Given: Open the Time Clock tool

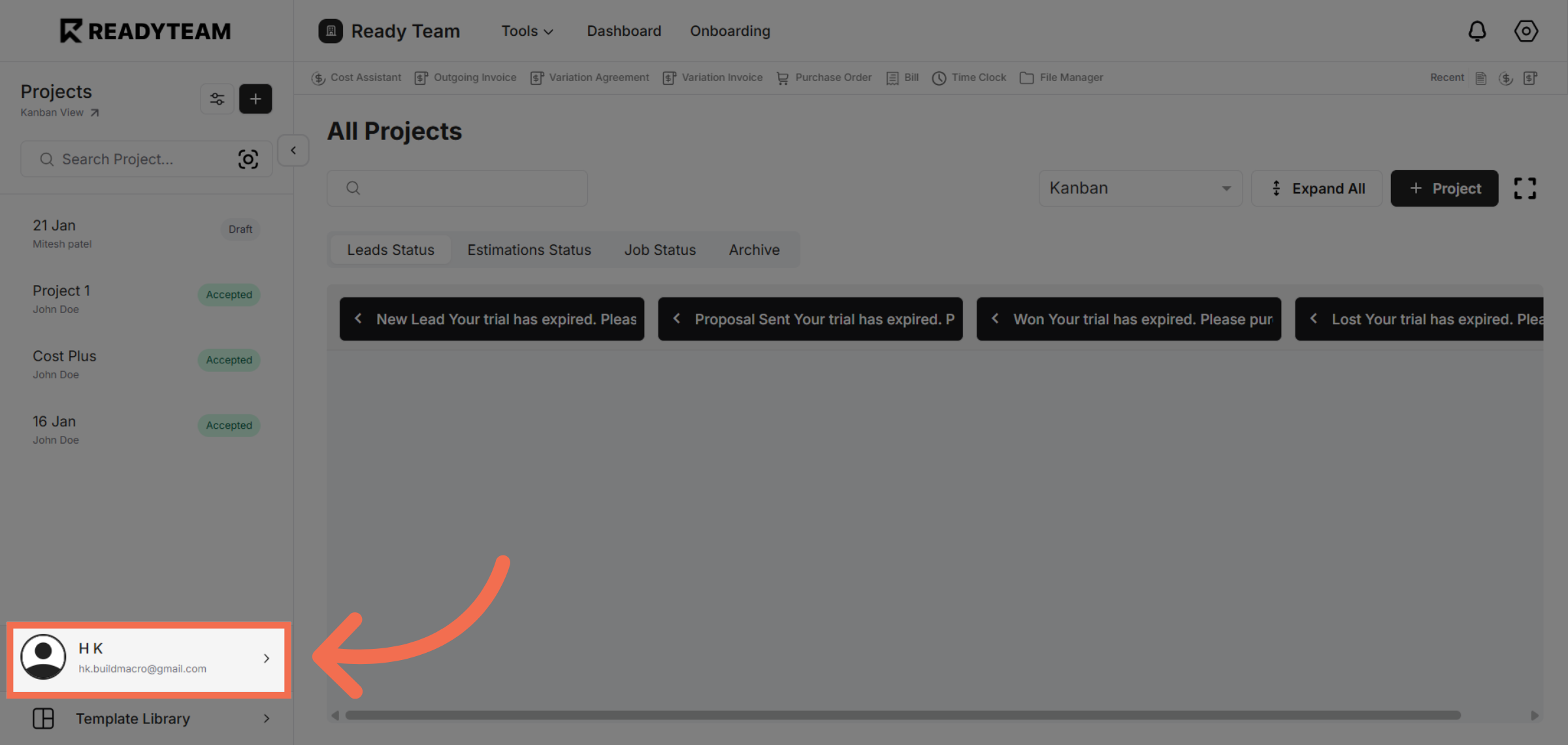Looking at the screenshot, I should click(x=969, y=77).
